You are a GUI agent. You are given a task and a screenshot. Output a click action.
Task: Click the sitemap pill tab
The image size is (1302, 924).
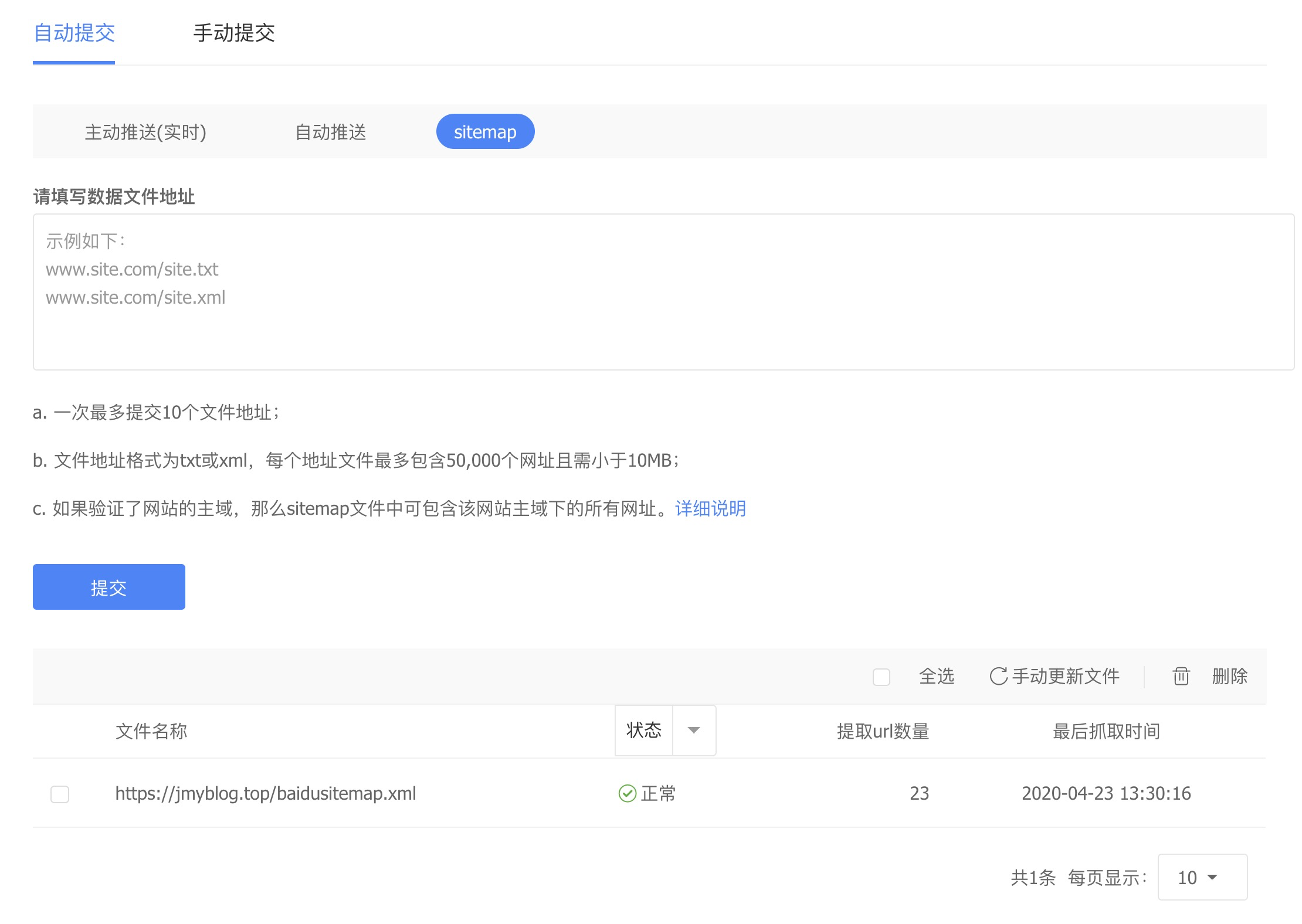[485, 132]
